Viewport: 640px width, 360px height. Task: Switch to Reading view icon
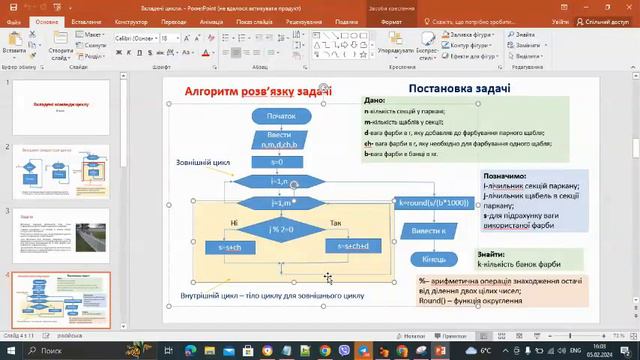point(519,336)
